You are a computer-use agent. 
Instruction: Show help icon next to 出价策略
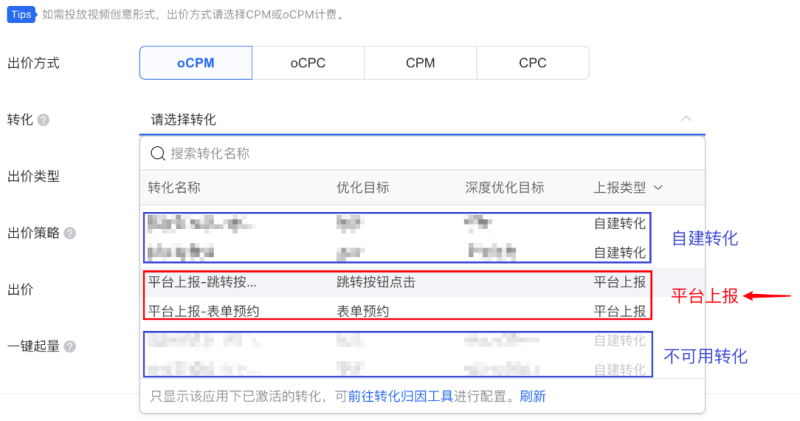click(70, 233)
